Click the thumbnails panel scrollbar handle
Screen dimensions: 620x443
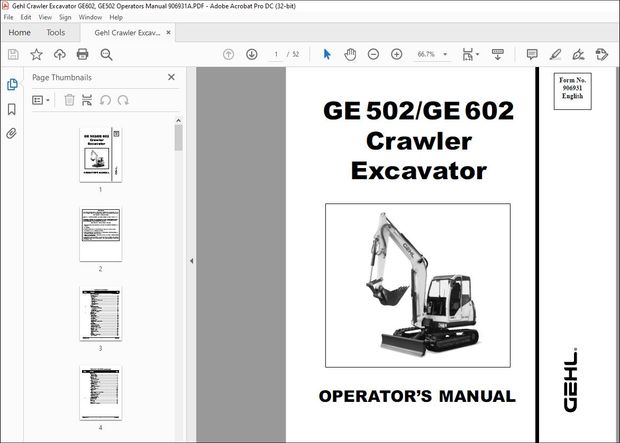(178, 138)
